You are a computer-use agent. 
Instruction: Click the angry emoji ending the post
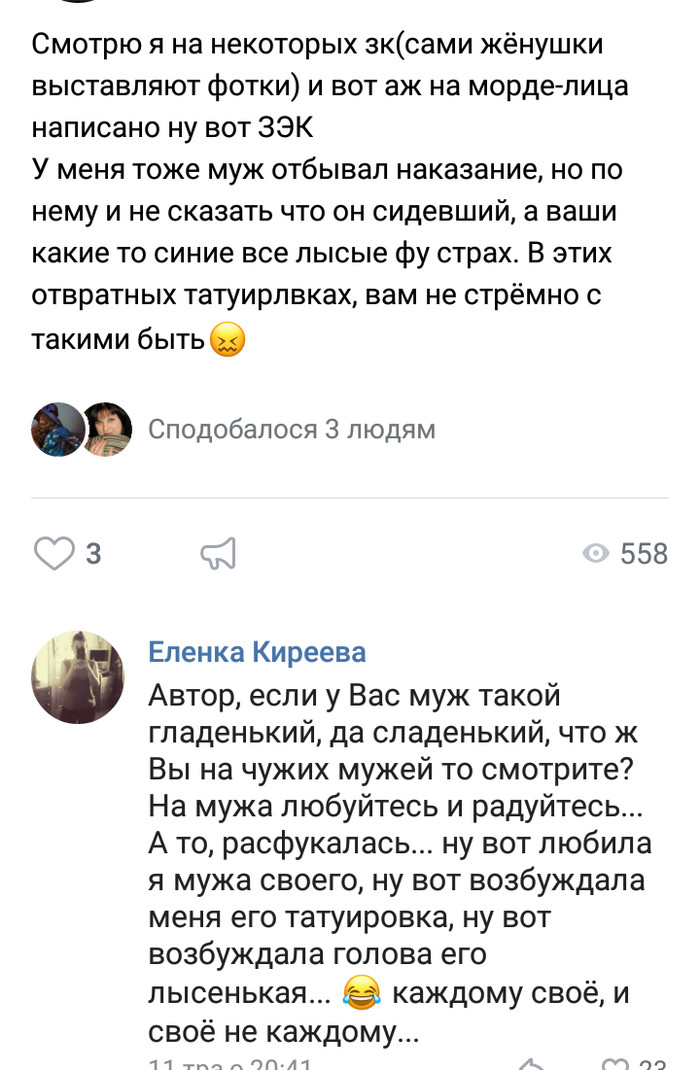(228, 342)
